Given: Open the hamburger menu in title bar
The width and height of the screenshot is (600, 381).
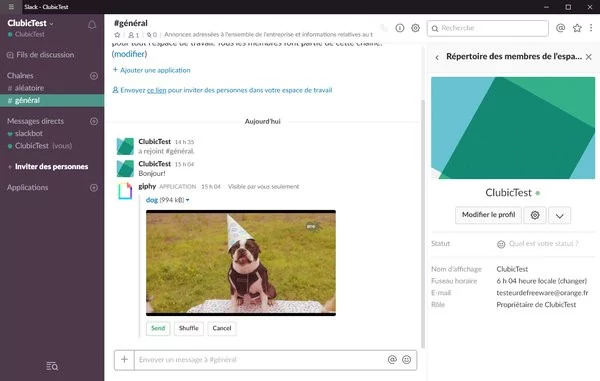Looking at the screenshot, I should pos(11,7).
